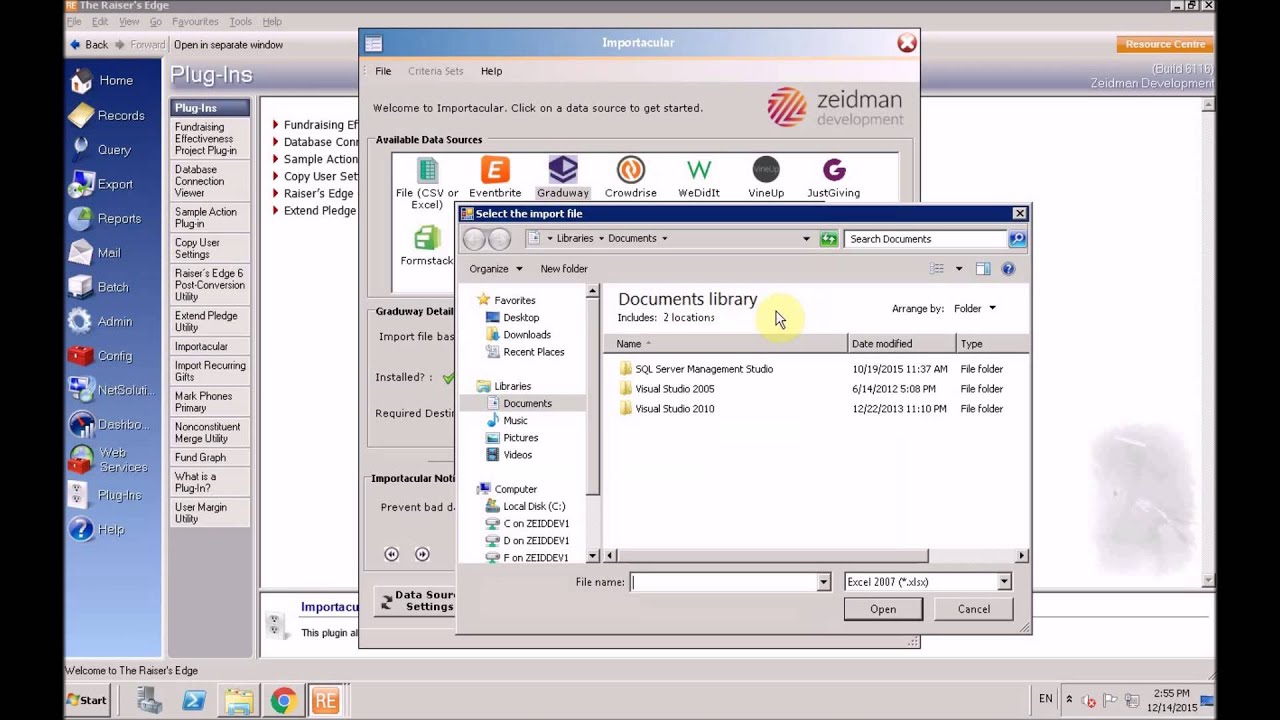Click the Data Source Settings button

[417, 601]
